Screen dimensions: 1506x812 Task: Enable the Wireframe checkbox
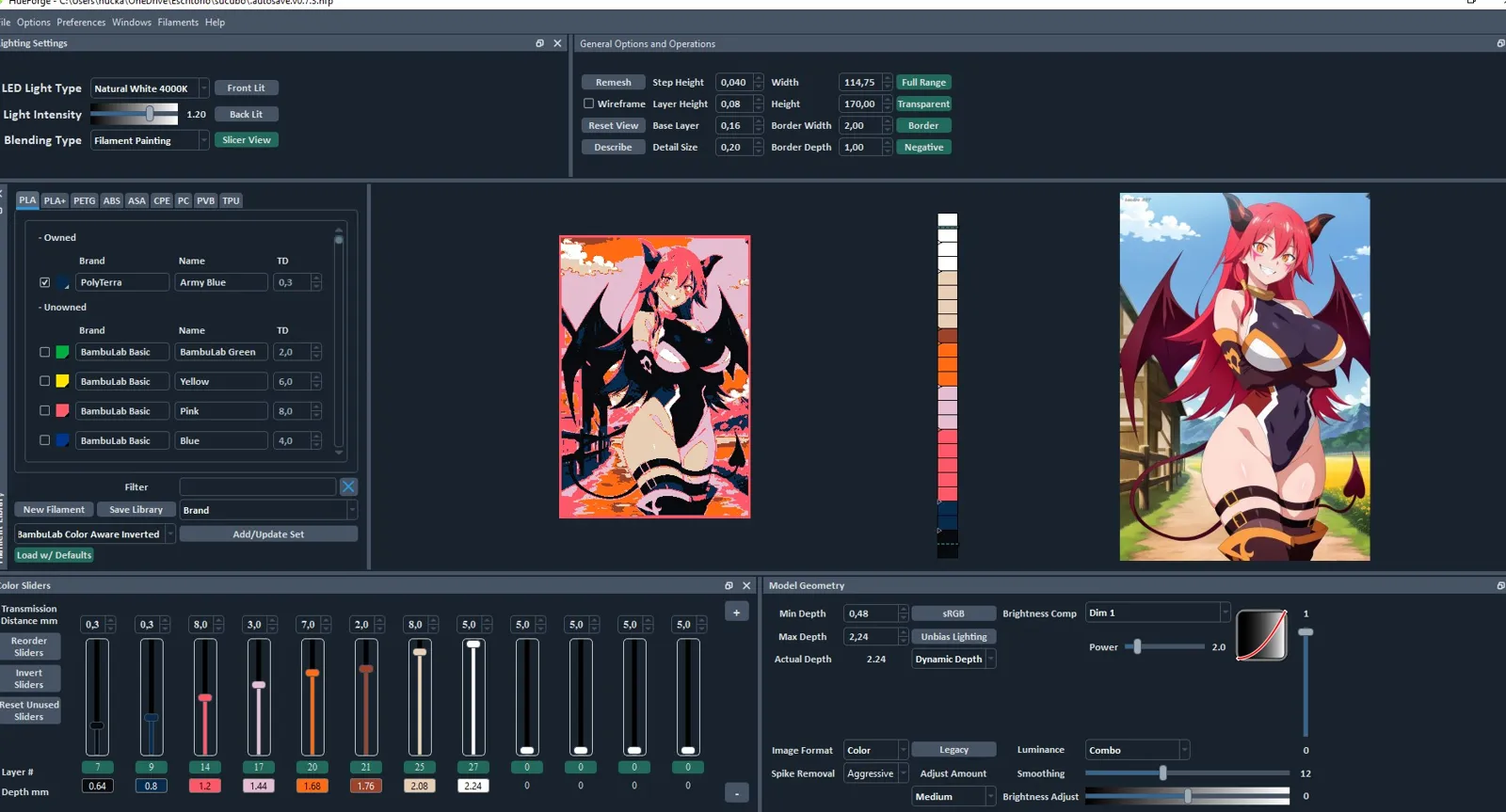coord(588,103)
